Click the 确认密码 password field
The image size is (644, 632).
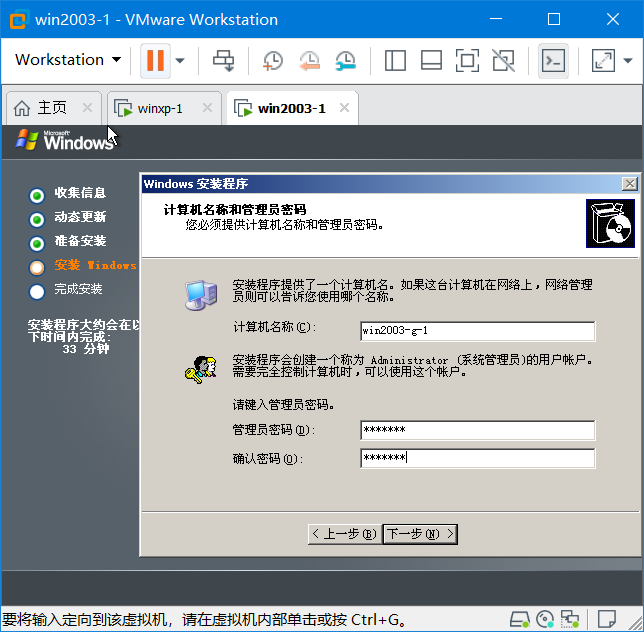[x=477, y=458]
